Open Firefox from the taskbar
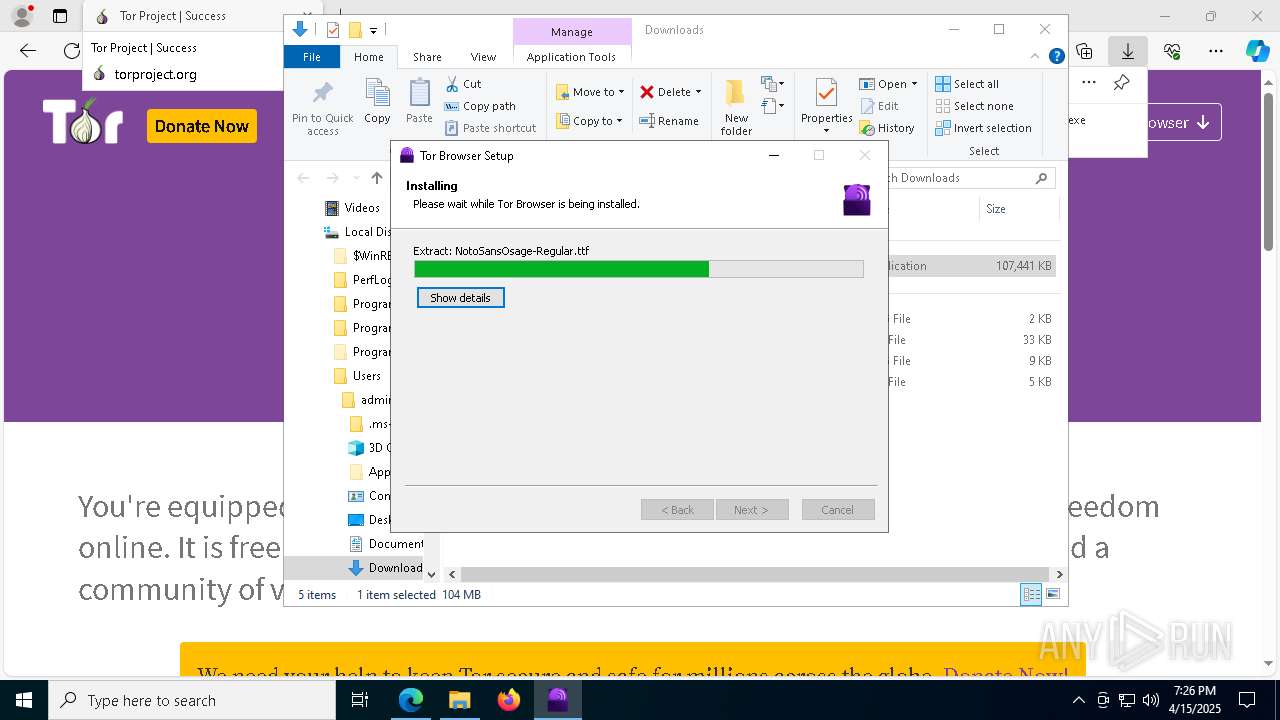 [509, 700]
